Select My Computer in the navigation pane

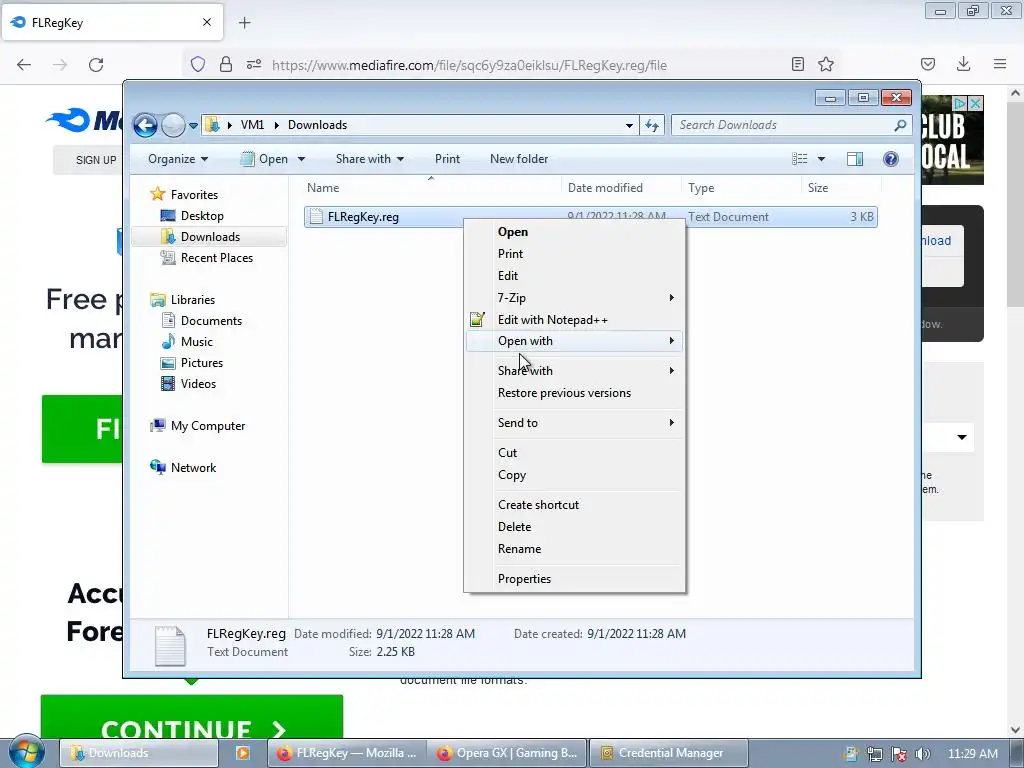(208, 426)
